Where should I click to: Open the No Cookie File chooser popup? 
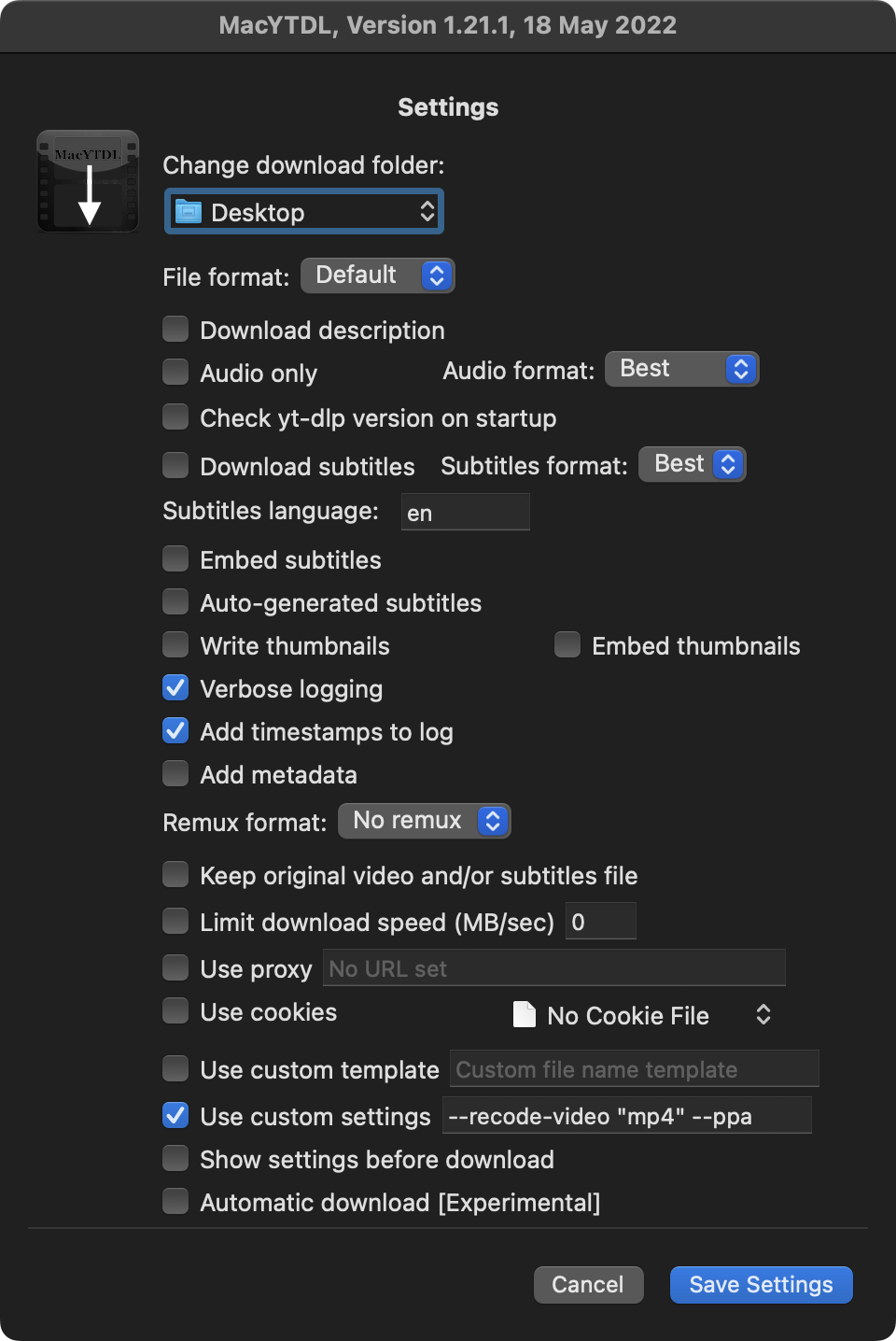click(643, 1015)
